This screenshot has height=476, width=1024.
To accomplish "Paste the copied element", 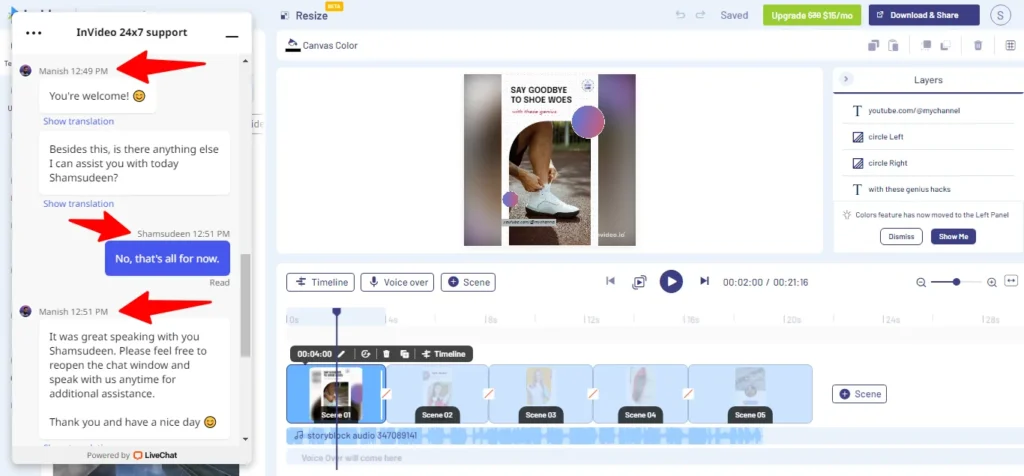I will click(x=893, y=46).
